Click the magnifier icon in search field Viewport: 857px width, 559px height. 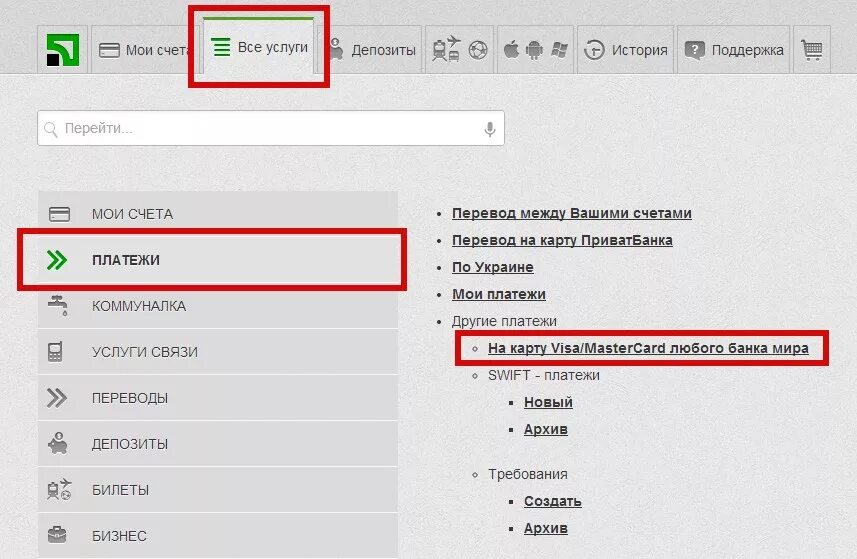[51, 130]
